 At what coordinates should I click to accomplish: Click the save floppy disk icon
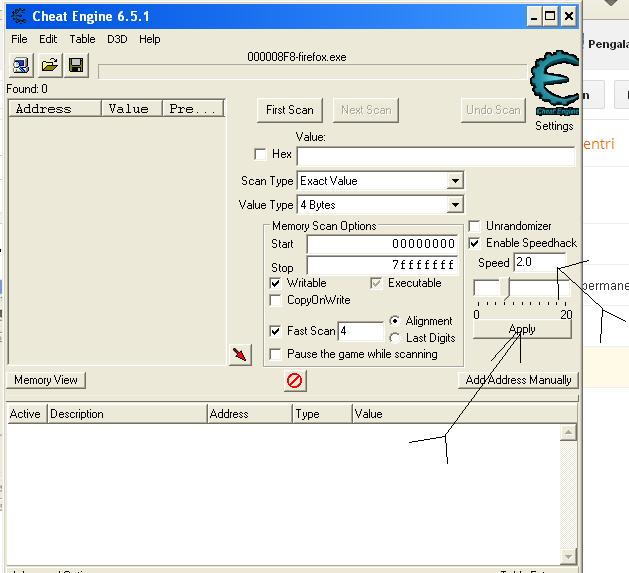pos(76,65)
